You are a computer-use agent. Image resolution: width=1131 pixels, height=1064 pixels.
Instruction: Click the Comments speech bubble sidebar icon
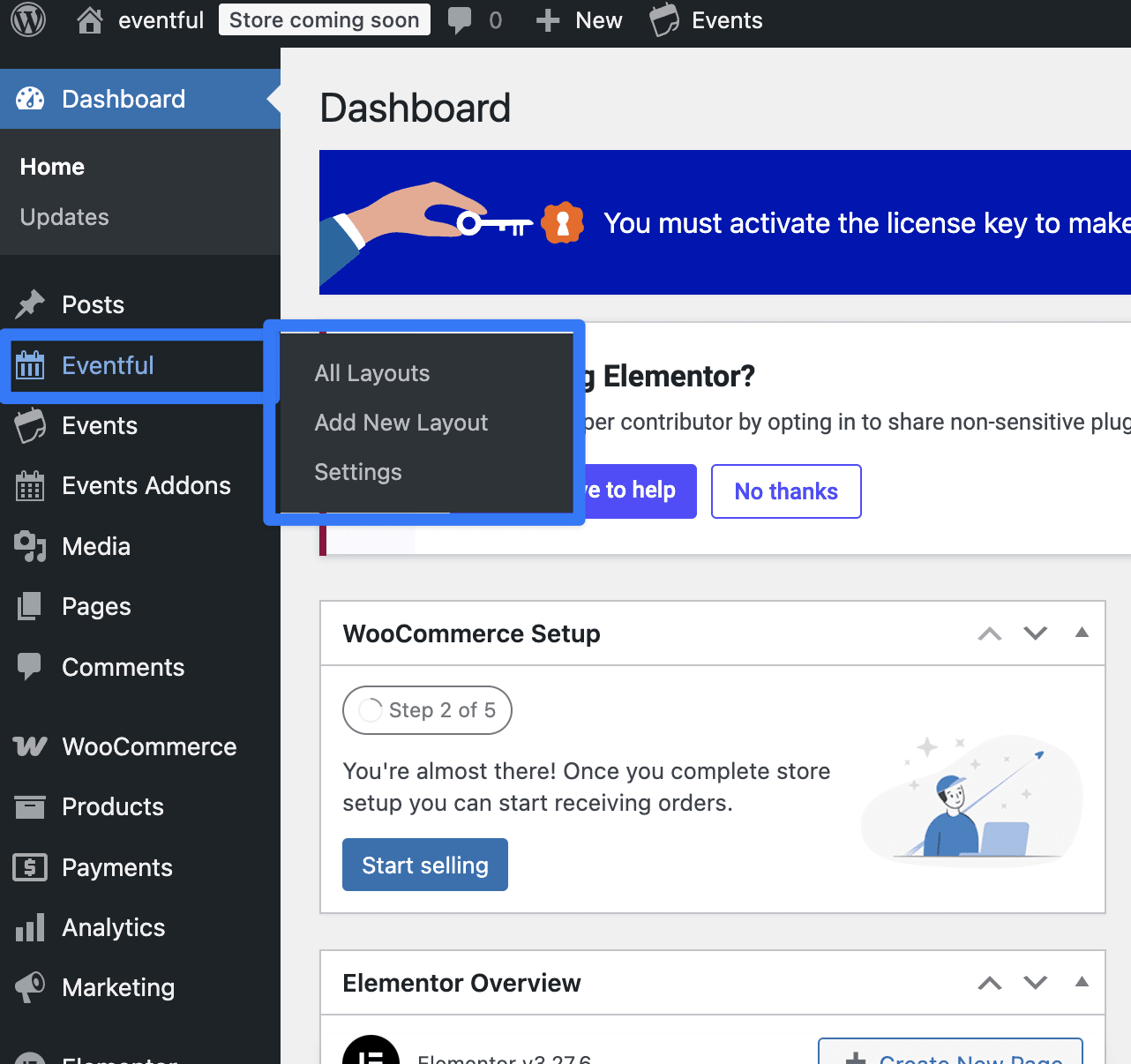click(30, 667)
